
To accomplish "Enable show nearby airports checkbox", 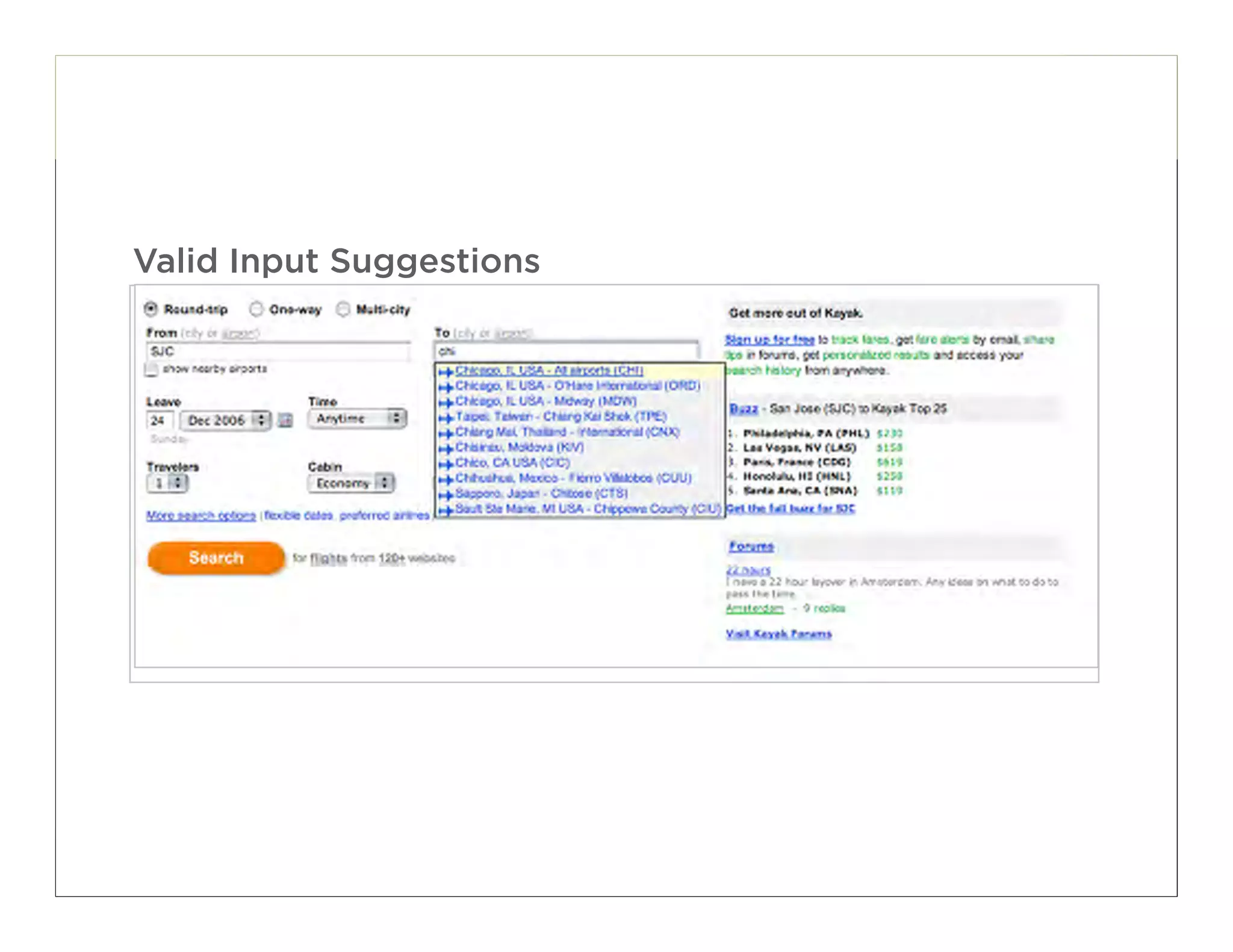I will coord(152,369).
